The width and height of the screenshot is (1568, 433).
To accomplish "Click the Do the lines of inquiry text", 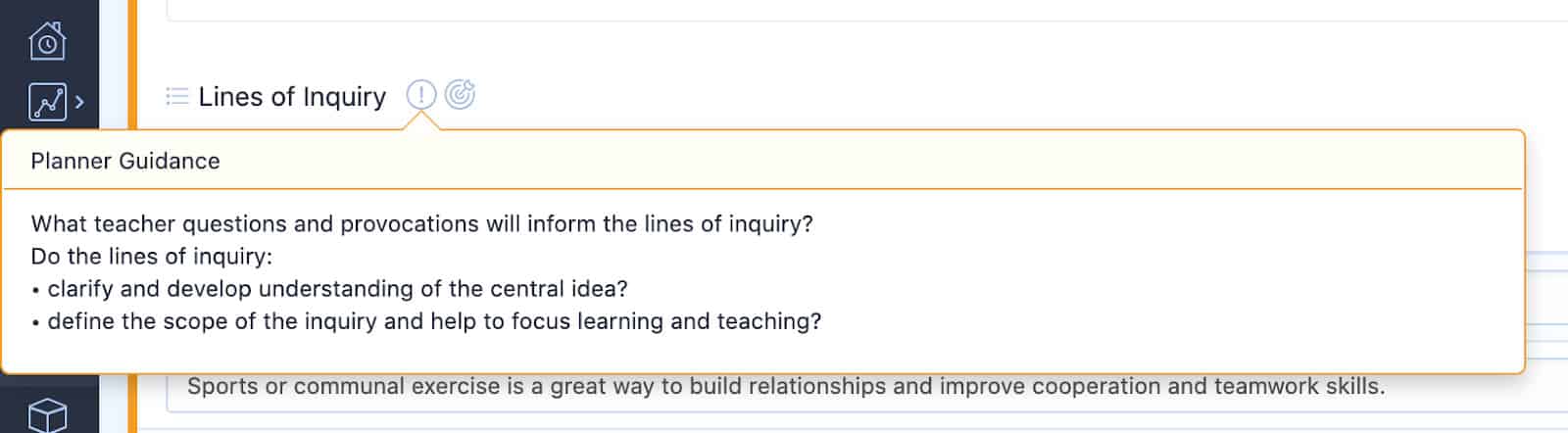I will [152, 256].
